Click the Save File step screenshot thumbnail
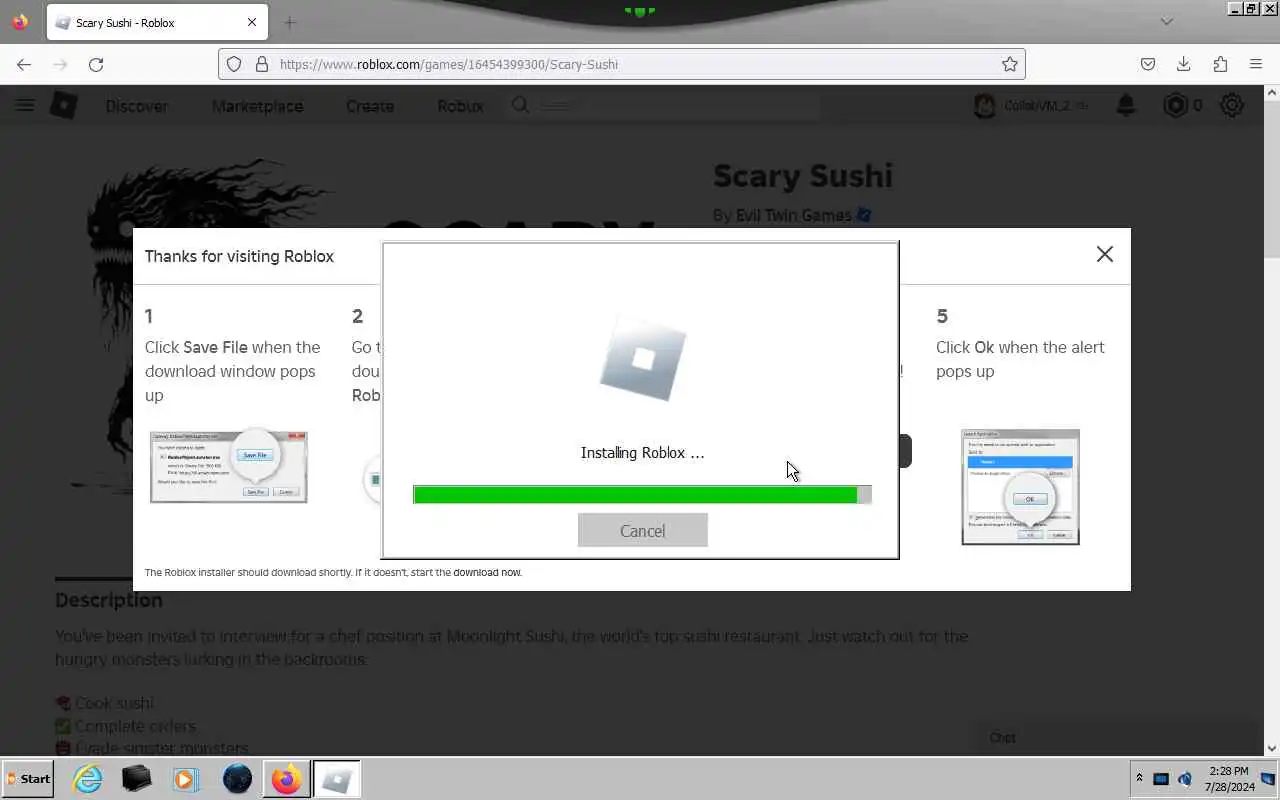This screenshot has width=1280, height=800. tap(228, 466)
